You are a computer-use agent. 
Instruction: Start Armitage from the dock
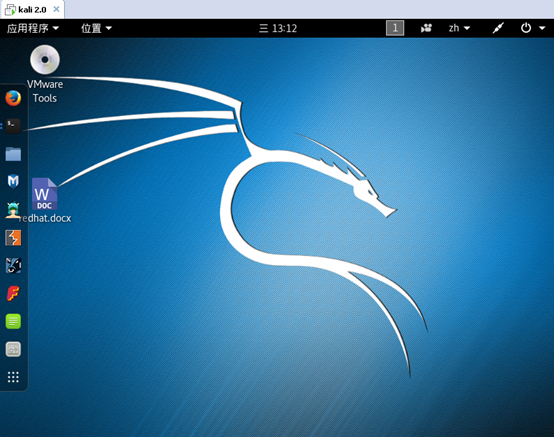point(13,210)
